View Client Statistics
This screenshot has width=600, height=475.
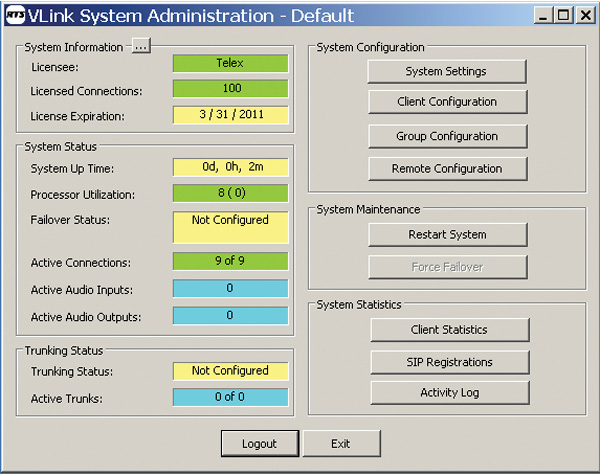tap(449, 329)
